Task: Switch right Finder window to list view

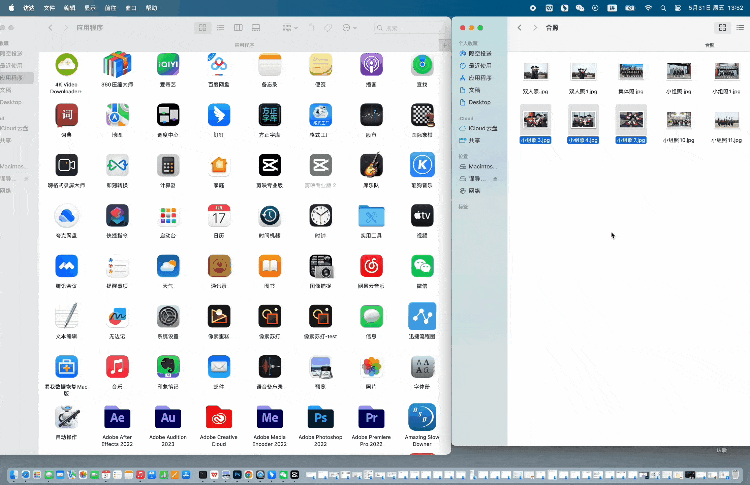Action: [x=740, y=27]
